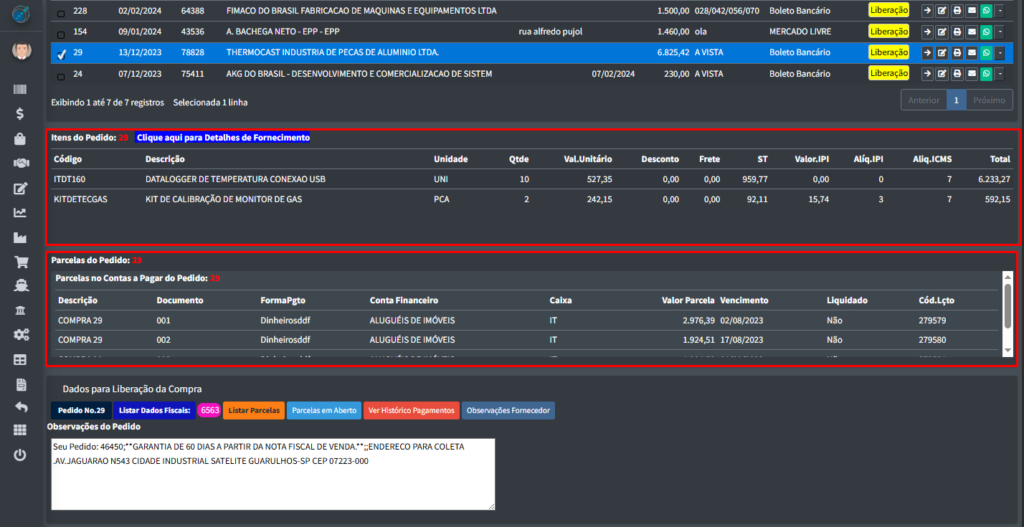
Task: Tick the checkbox for order 24
Action: [62, 76]
